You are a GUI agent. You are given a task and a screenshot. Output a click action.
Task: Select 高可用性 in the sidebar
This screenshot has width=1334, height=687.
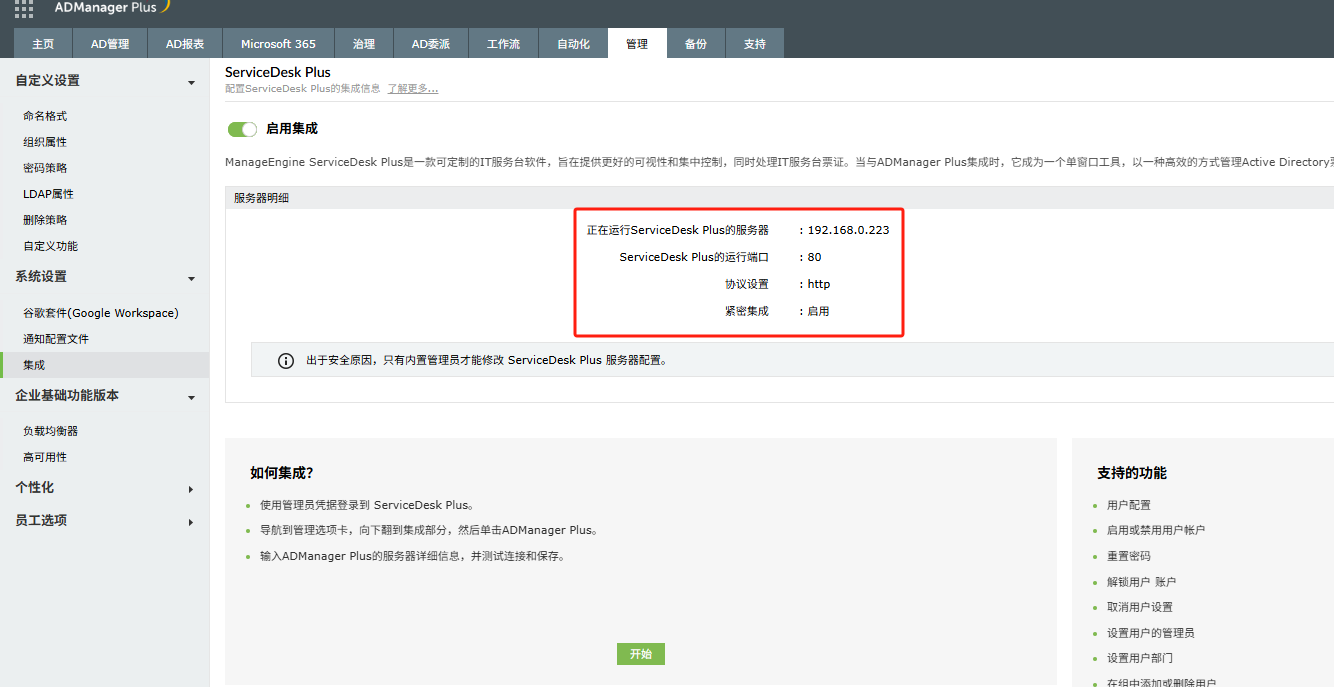point(45,457)
